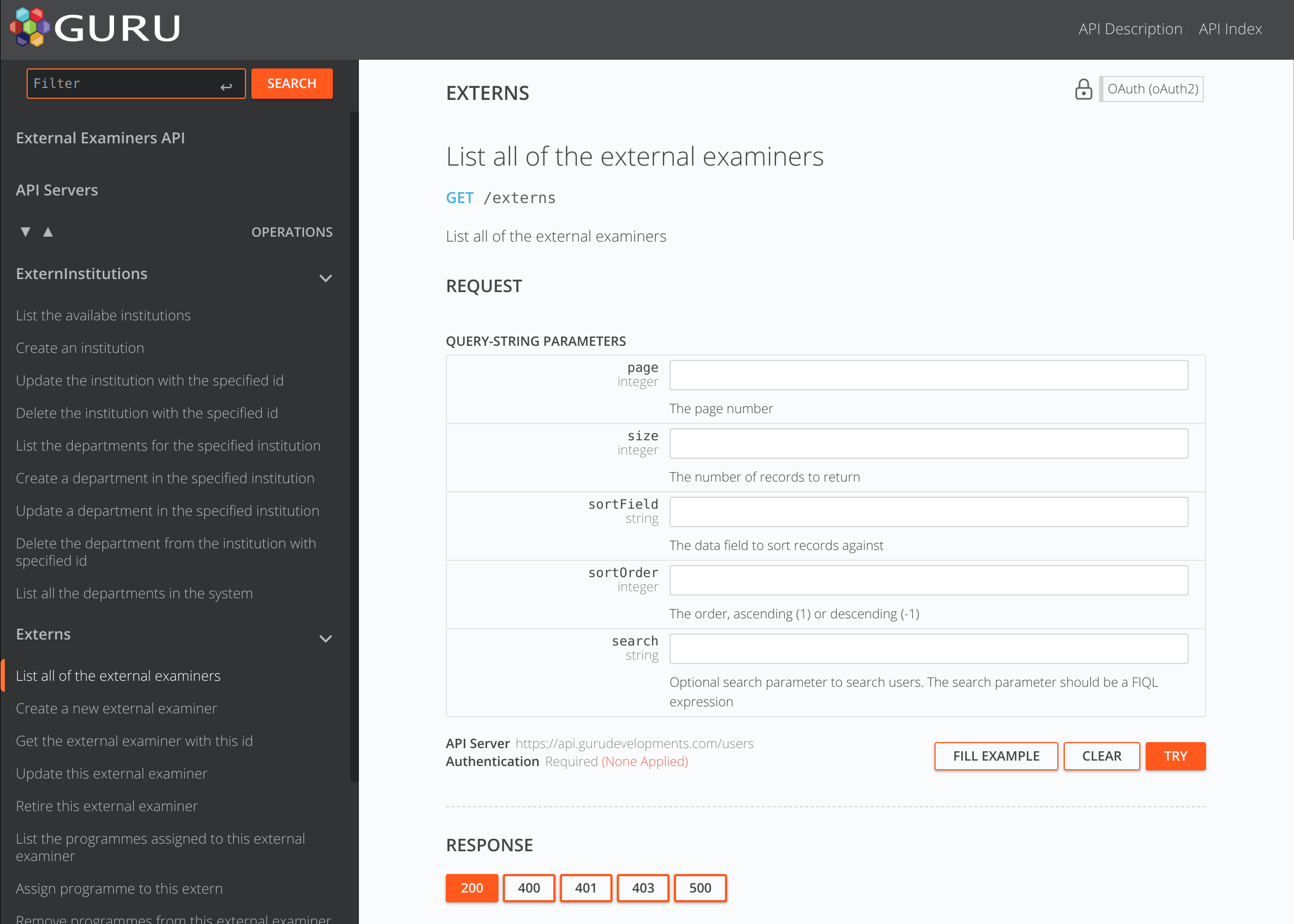Click the TRY button
1294x924 pixels.
(x=1176, y=756)
